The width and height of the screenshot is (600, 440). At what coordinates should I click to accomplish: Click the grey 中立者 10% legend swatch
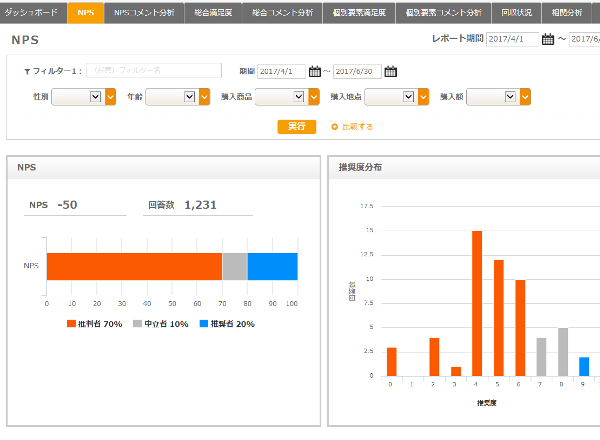(x=137, y=324)
